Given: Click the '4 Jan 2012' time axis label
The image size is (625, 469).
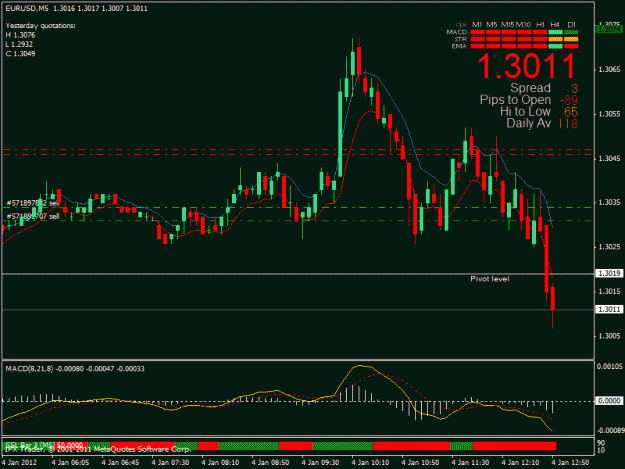Looking at the screenshot, I should (x=19, y=462).
